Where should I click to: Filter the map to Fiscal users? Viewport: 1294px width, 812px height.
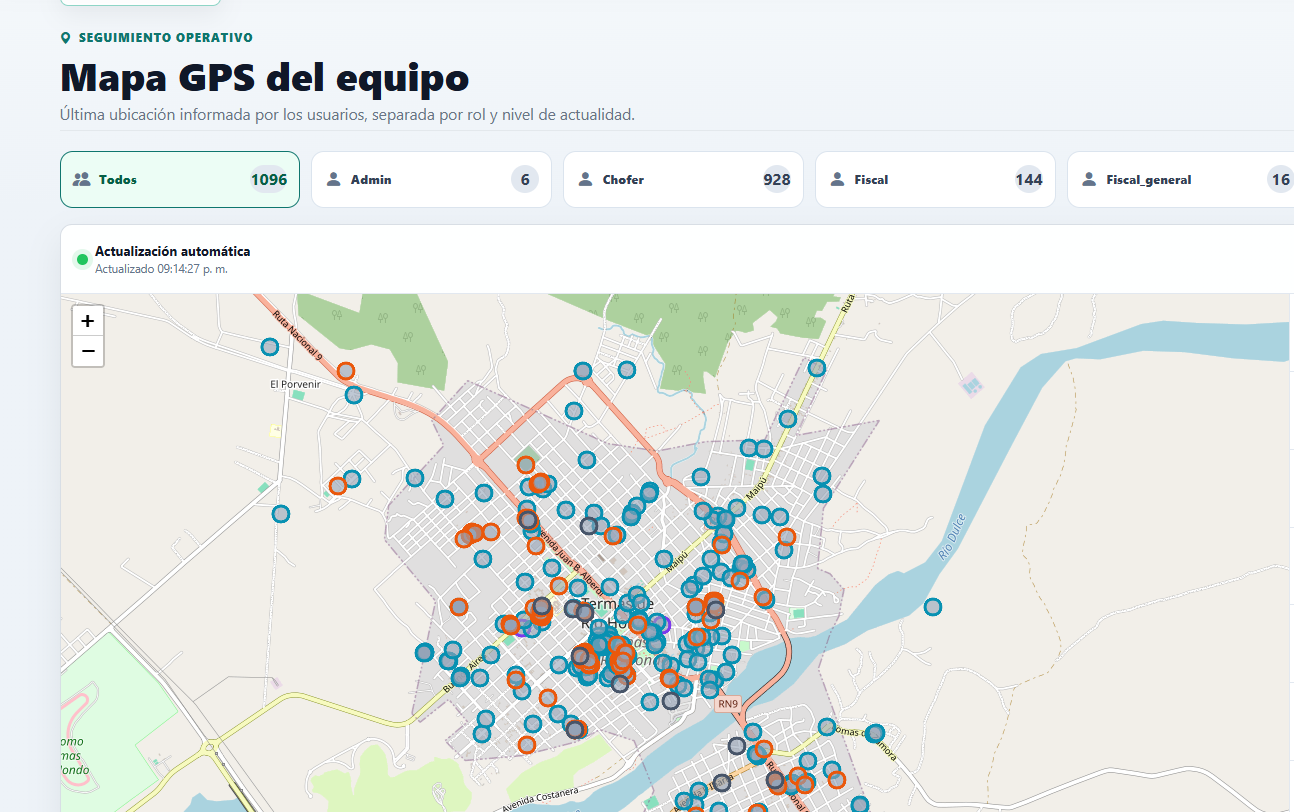pos(935,180)
